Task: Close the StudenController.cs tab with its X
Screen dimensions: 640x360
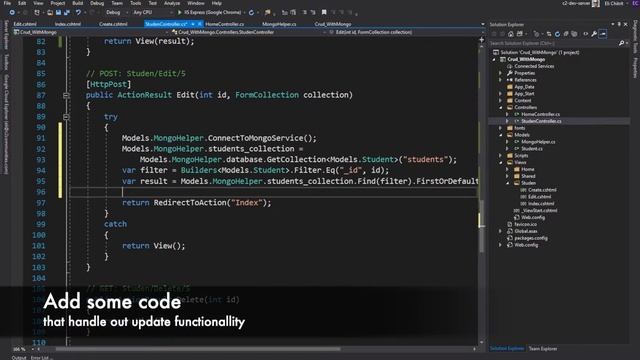Action: pos(200,24)
